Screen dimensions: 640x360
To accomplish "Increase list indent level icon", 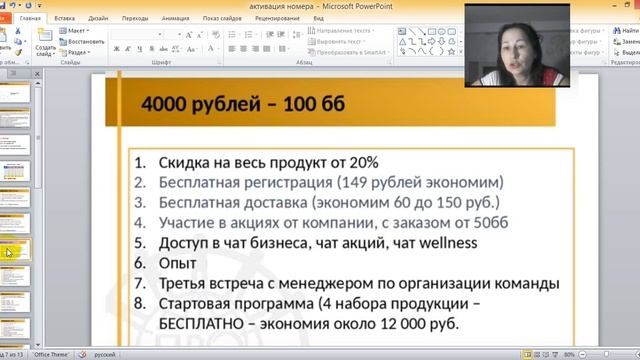I will coord(281,35).
